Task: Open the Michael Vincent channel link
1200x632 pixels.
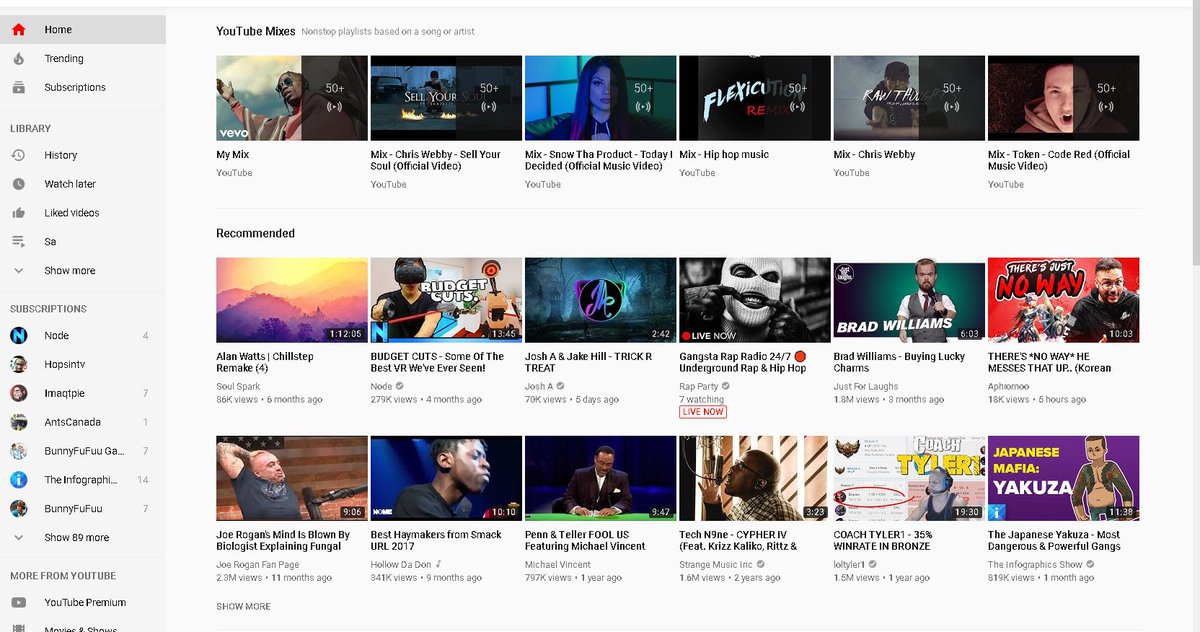Action: pos(558,565)
